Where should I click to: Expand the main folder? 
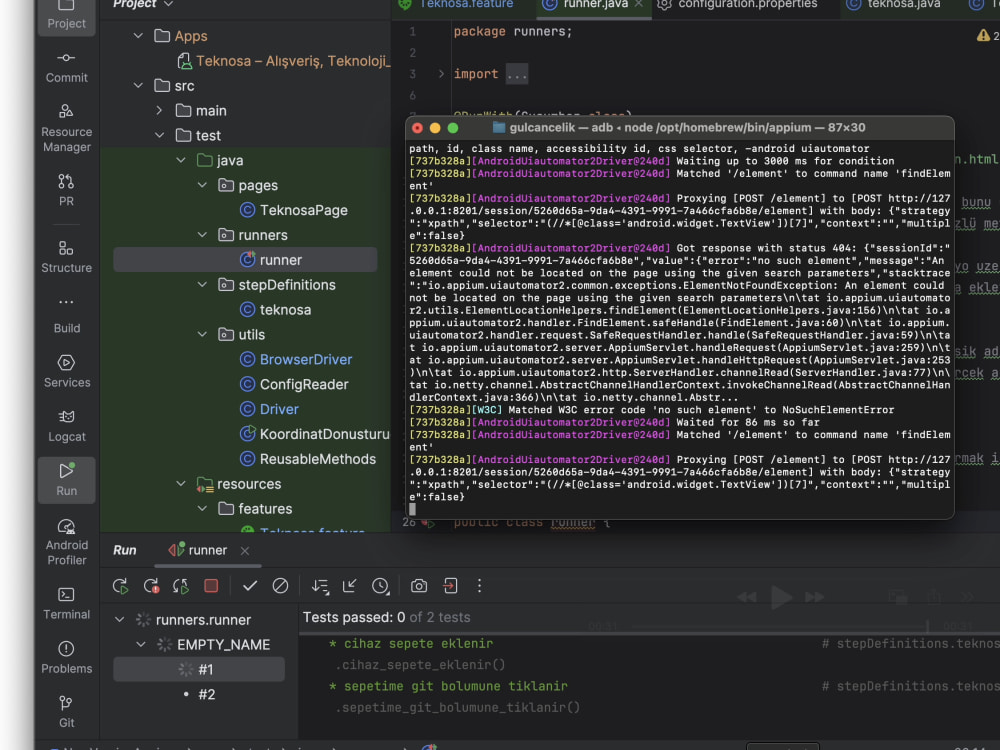pyautogui.click(x=159, y=110)
